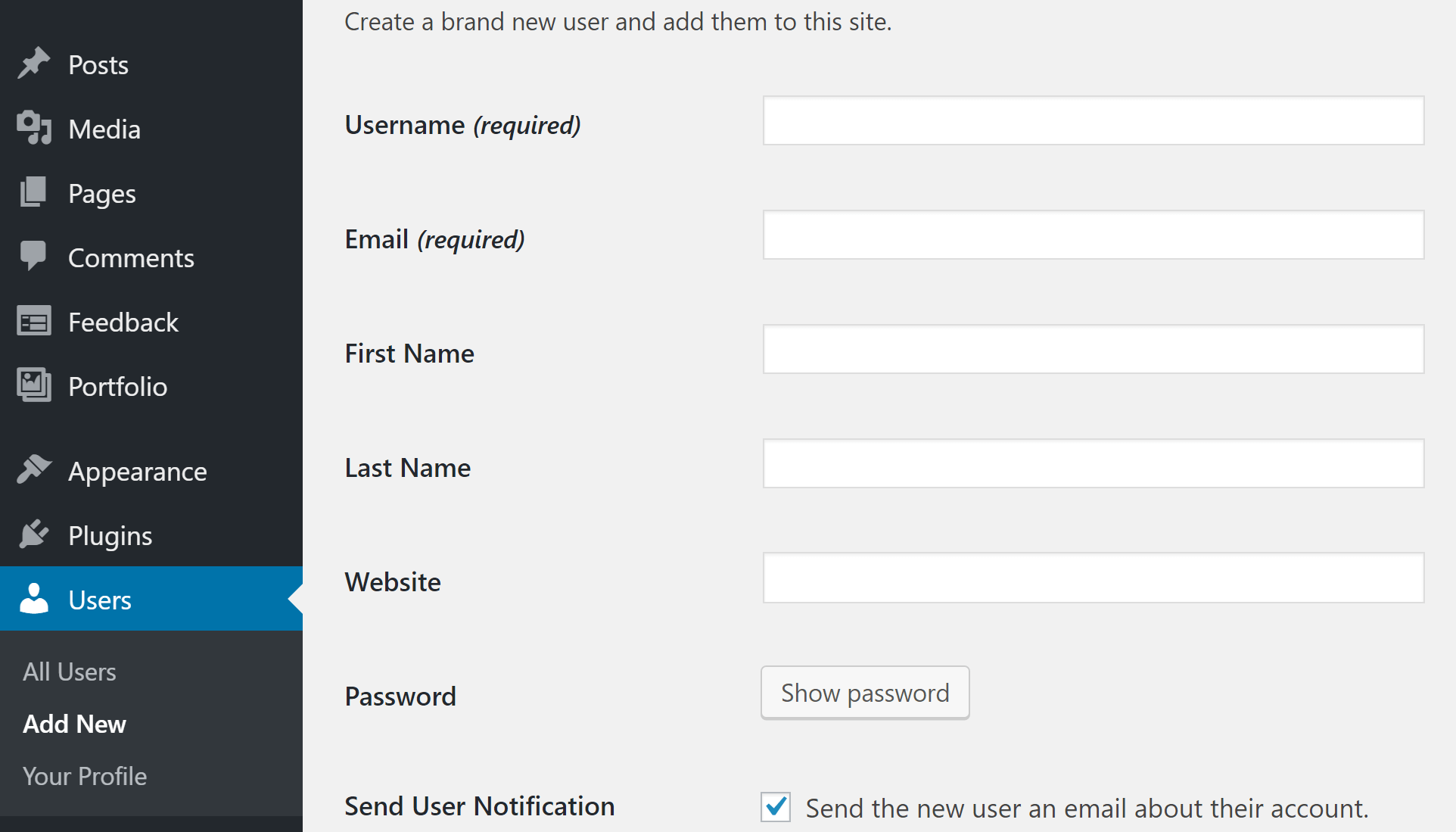Select the Users person icon

33,599
